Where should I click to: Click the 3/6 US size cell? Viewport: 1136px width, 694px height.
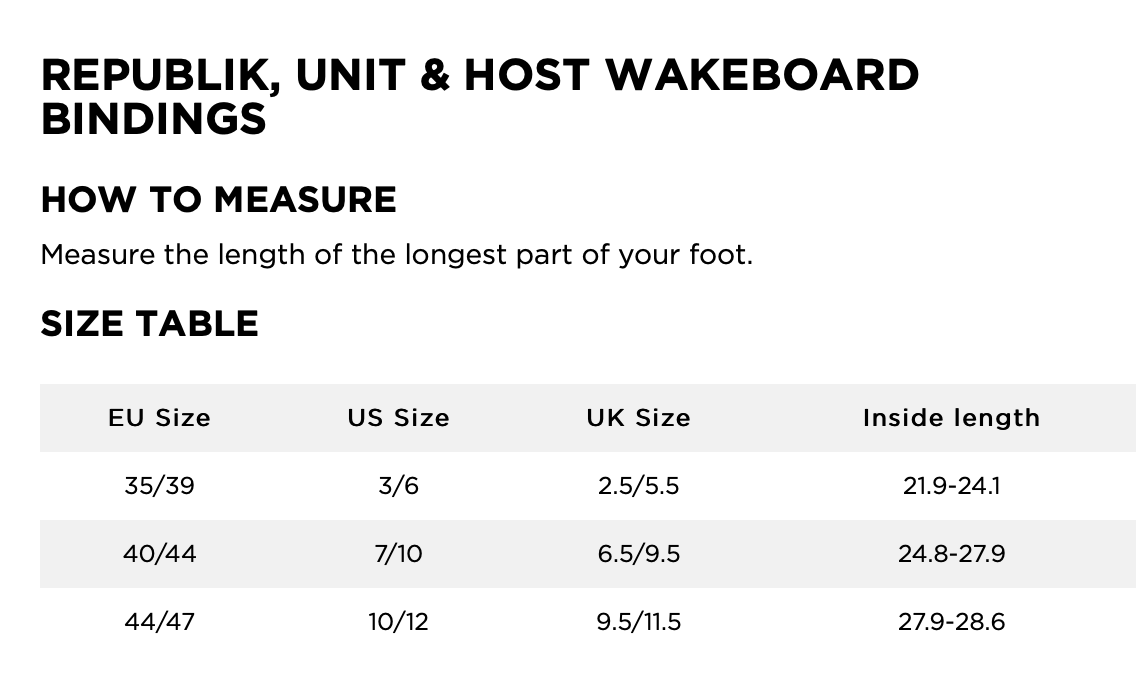click(x=398, y=486)
